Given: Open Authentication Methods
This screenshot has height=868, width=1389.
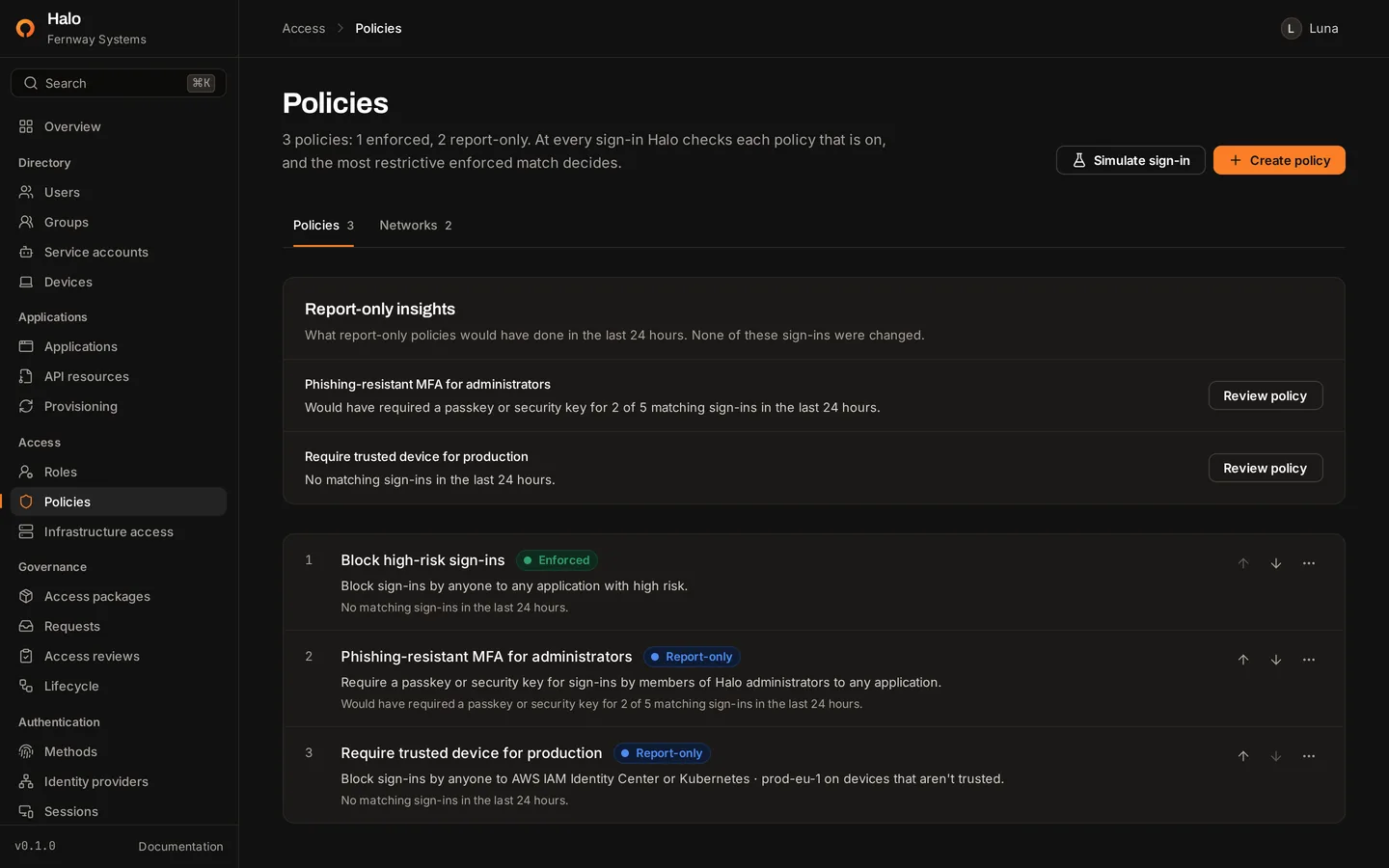Looking at the screenshot, I should (x=119, y=751).
